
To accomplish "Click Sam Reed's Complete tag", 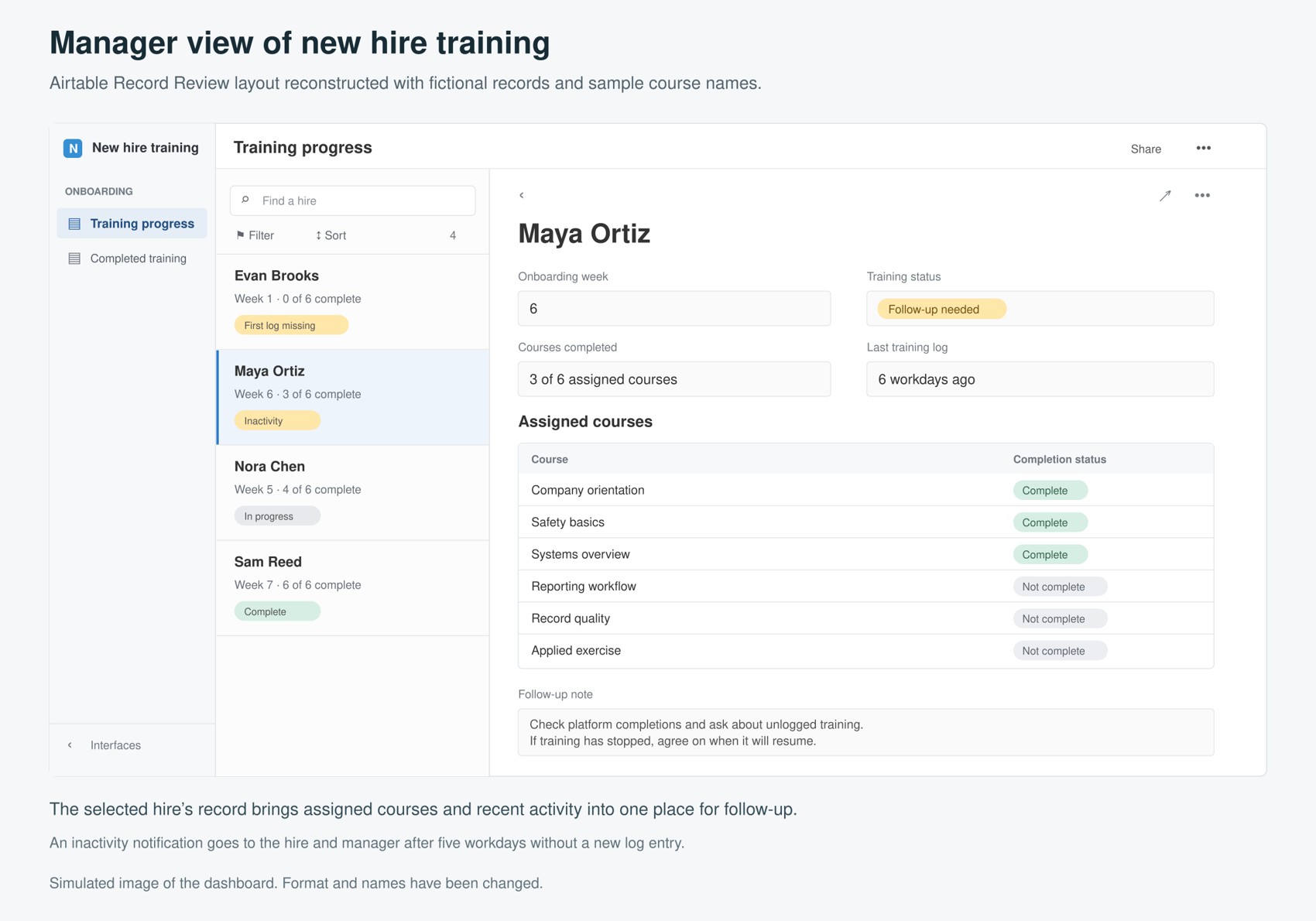I will (x=277, y=611).
